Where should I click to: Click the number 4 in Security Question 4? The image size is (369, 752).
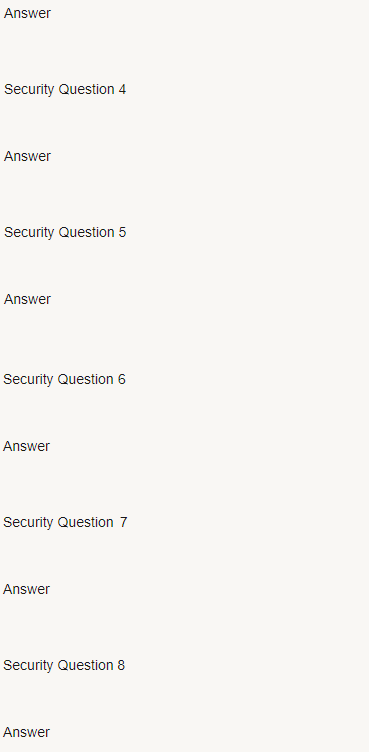(x=122, y=90)
